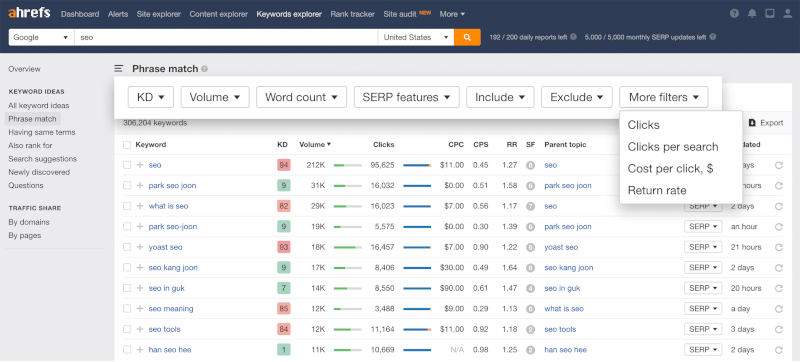Click the info icon next to daily reports left
Image resolution: width=800 pixels, height=362 pixels.
(x=573, y=37)
